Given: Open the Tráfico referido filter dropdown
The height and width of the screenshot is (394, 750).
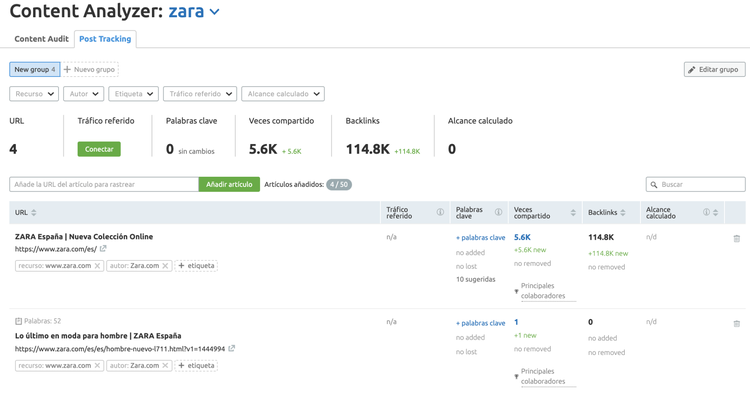Looking at the screenshot, I should click(x=200, y=94).
